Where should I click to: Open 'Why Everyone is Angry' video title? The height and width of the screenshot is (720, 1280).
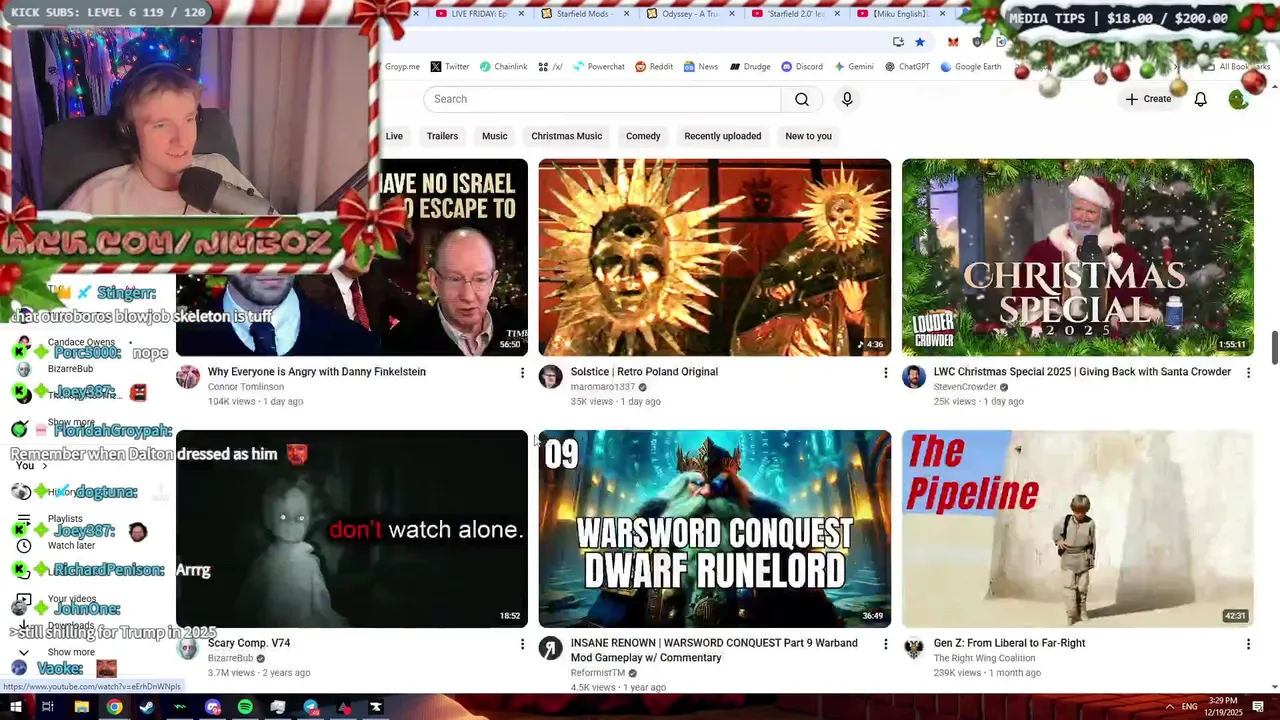coord(316,372)
